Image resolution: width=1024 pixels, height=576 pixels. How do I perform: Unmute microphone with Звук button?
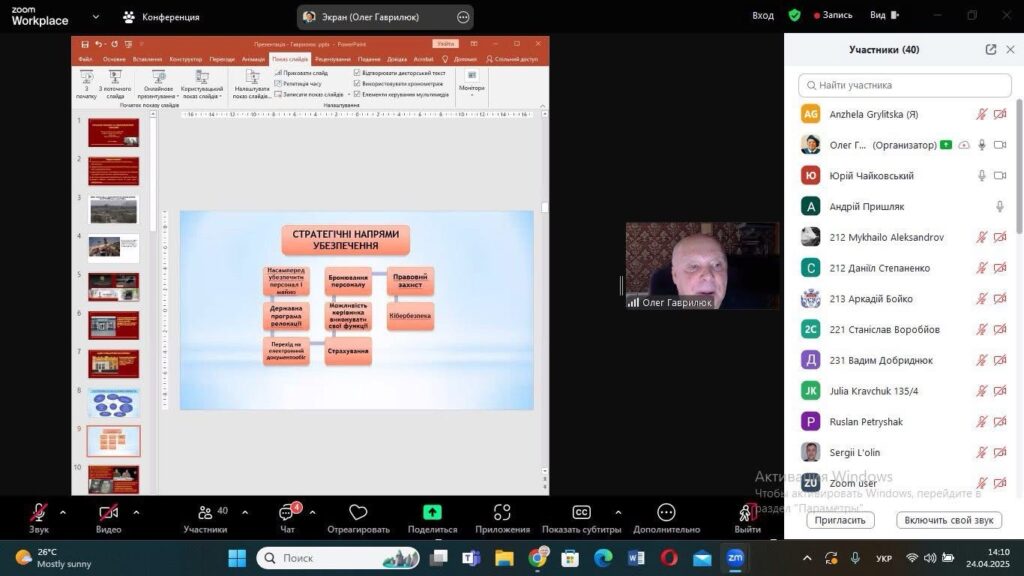[39, 513]
